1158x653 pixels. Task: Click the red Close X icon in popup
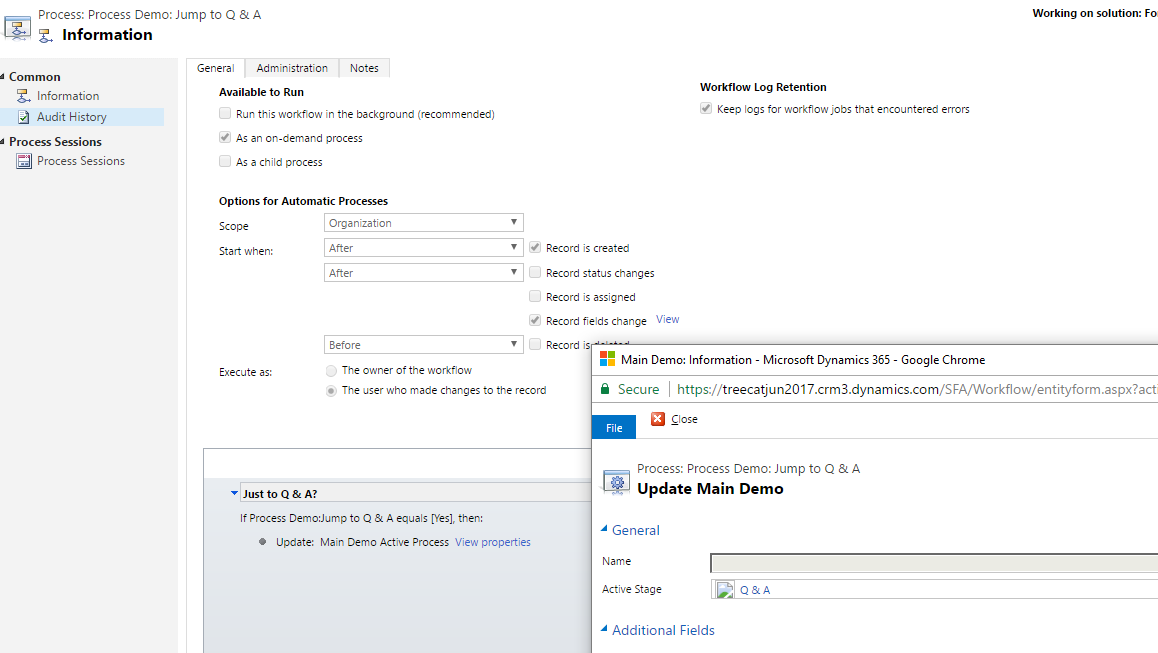[x=657, y=419]
